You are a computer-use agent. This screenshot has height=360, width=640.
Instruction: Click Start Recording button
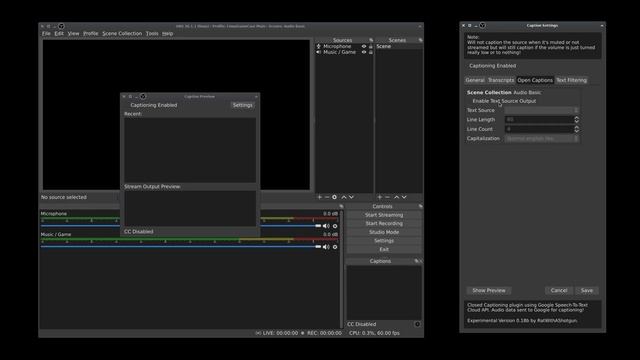click(384, 224)
